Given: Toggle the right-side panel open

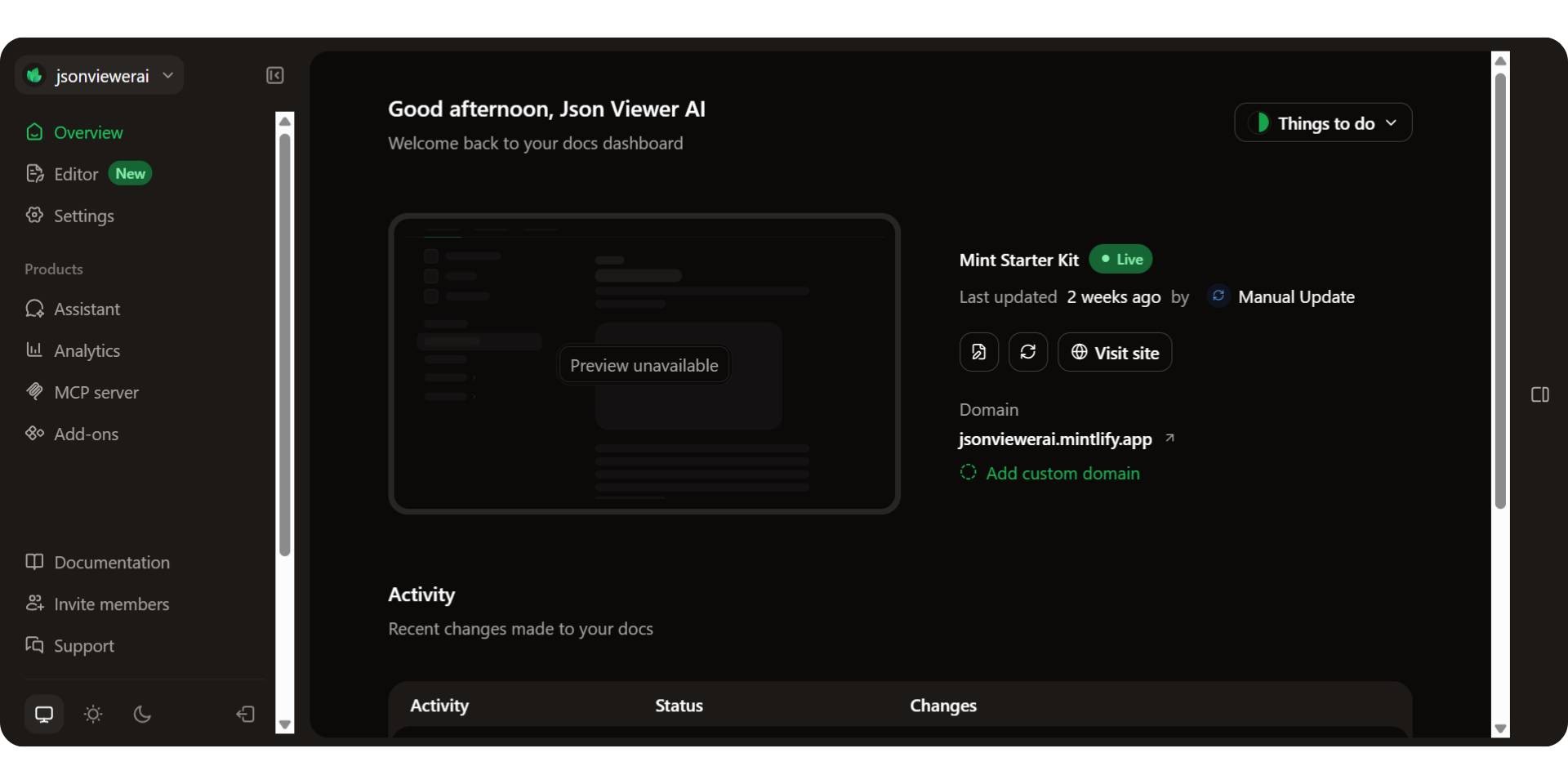Looking at the screenshot, I should coord(1540,394).
